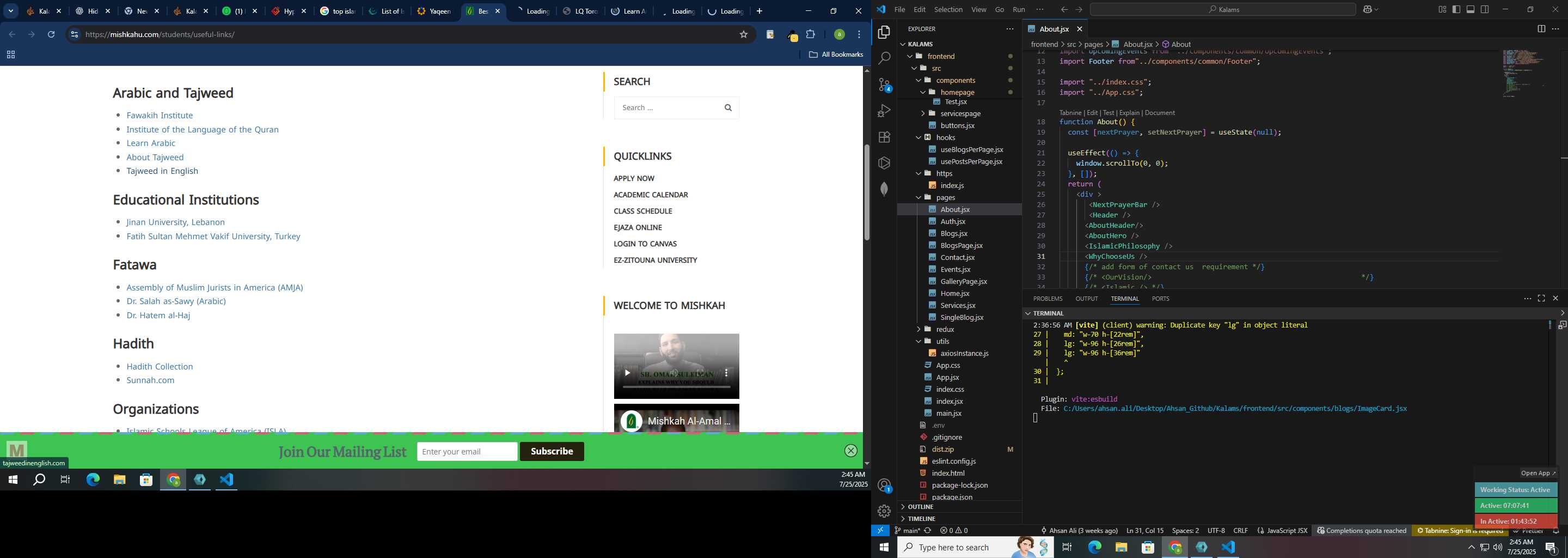Click VS Code icon in right taskbar
The height and width of the screenshot is (558, 1568).
click(1228, 548)
